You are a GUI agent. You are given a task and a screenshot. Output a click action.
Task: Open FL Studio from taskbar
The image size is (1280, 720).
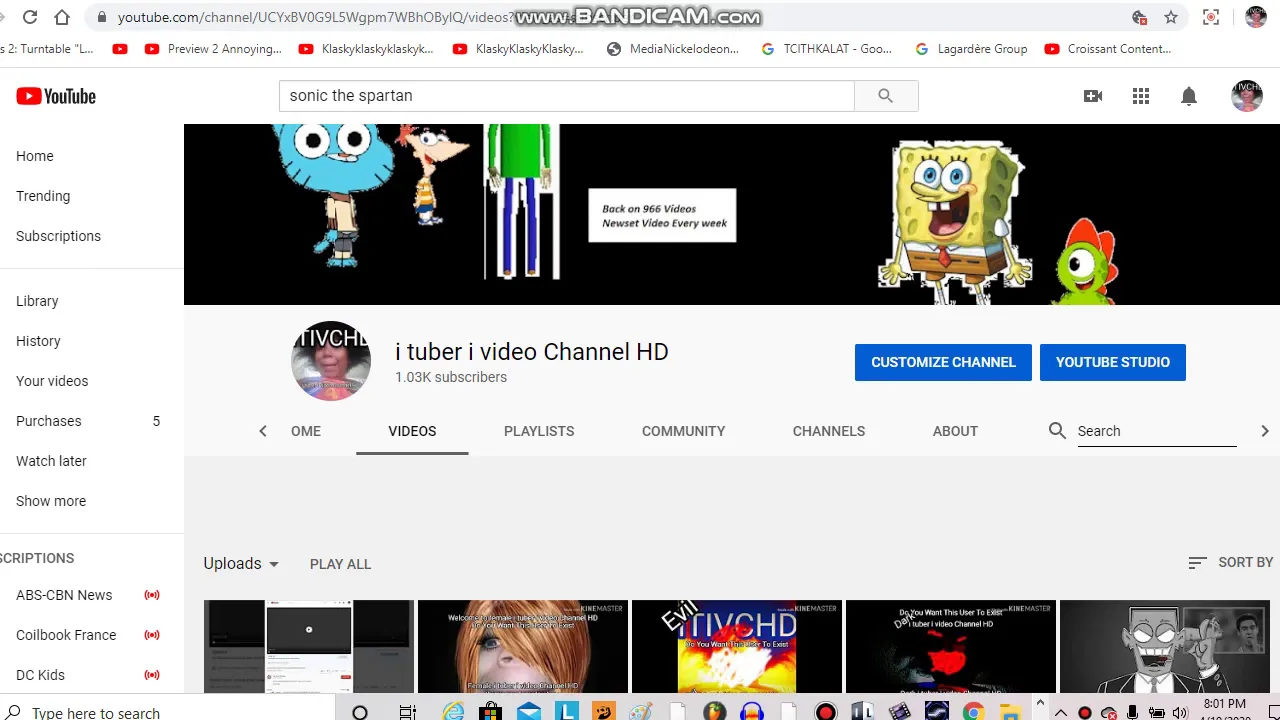[714, 712]
